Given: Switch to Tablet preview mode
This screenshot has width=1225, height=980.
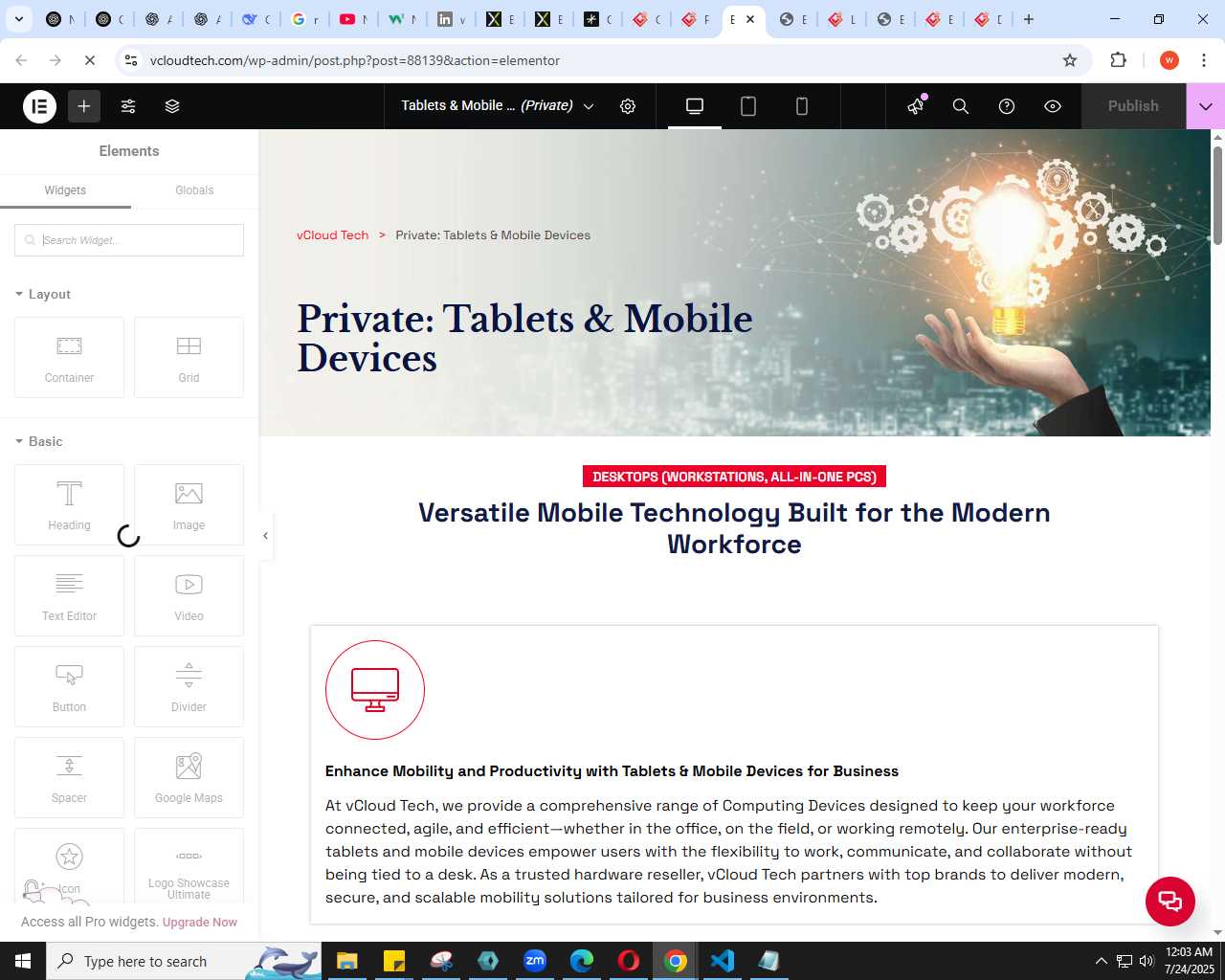Looking at the screenshot, I should tap(748, 106).
